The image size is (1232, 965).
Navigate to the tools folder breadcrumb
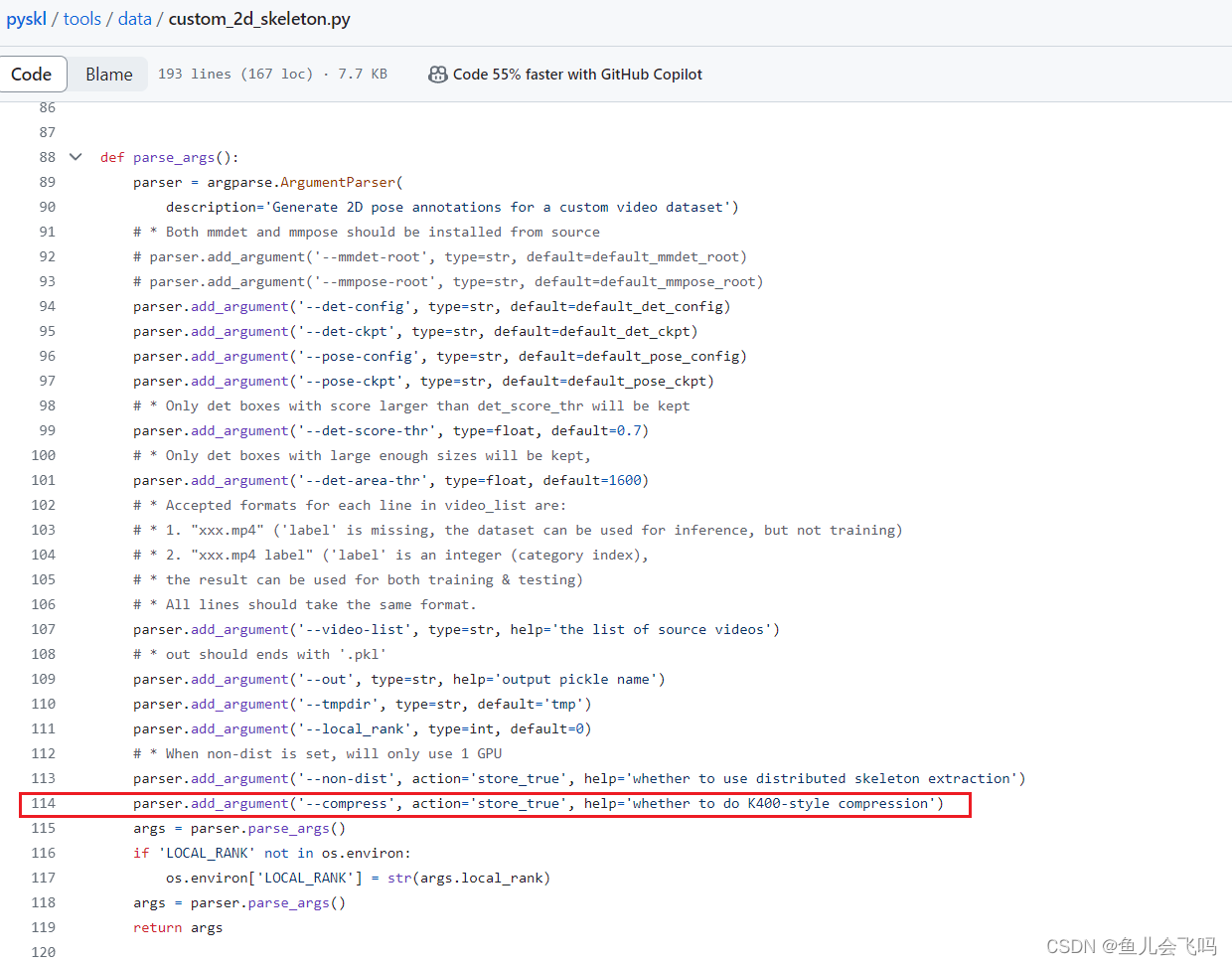click(81, 18)
